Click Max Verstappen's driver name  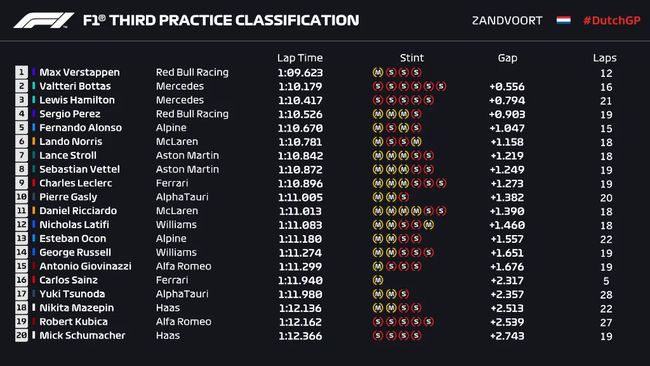pyautogui.click(x=80, y=72)
